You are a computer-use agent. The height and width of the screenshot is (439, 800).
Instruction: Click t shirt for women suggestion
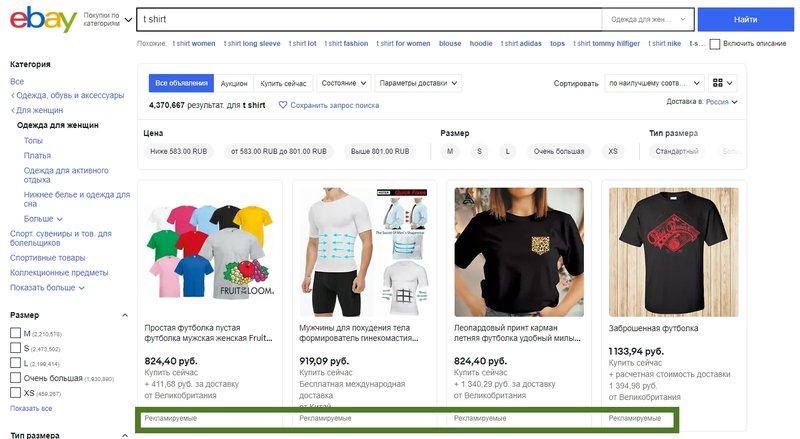coord(404,43)
